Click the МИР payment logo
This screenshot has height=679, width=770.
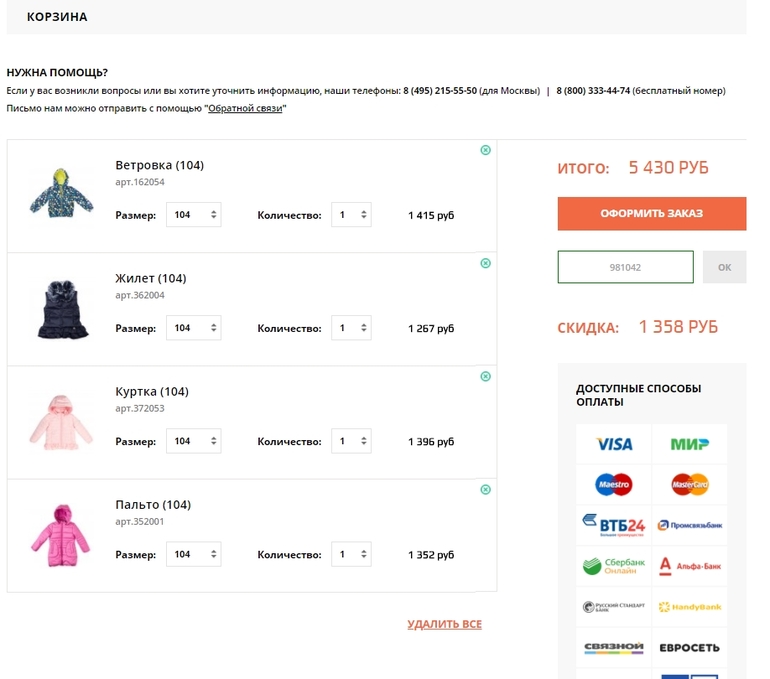(x=690, y=444)
